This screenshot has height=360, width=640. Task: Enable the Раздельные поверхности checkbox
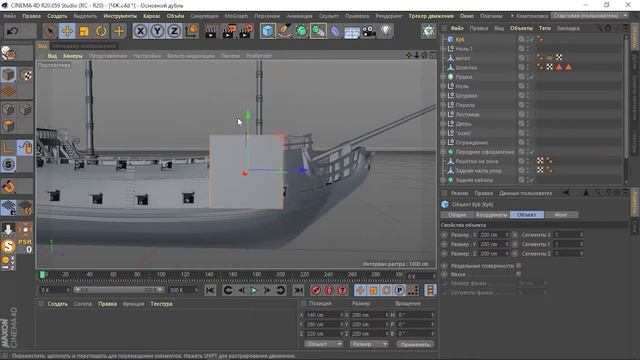point(519,265)
